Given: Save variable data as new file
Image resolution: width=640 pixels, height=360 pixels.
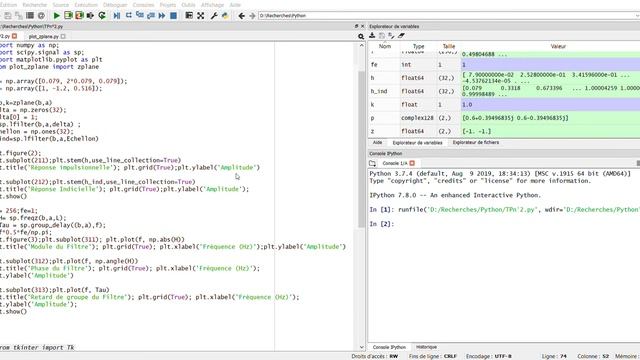Looking at the screenshot, I should pos(391,36).
